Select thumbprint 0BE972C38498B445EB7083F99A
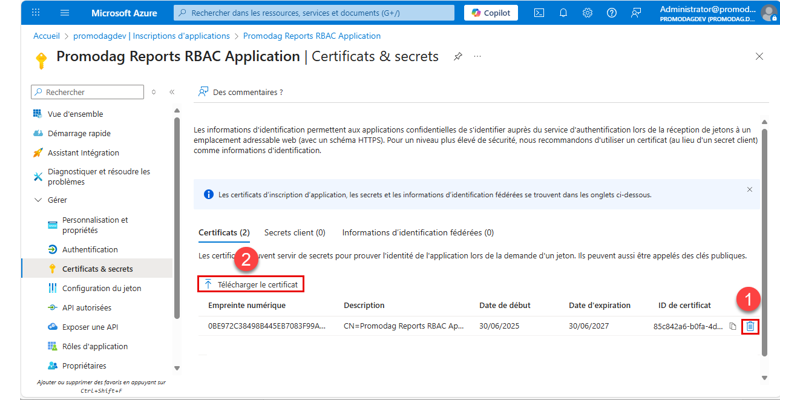This screenshot has height=400, width=800. pyautogui.click(x=267, y=327)
